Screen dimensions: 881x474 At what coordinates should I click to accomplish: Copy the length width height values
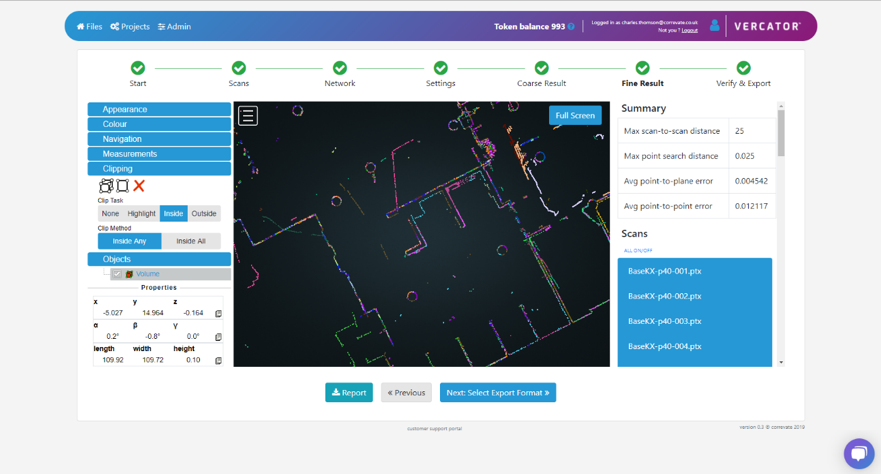point(218,360)
